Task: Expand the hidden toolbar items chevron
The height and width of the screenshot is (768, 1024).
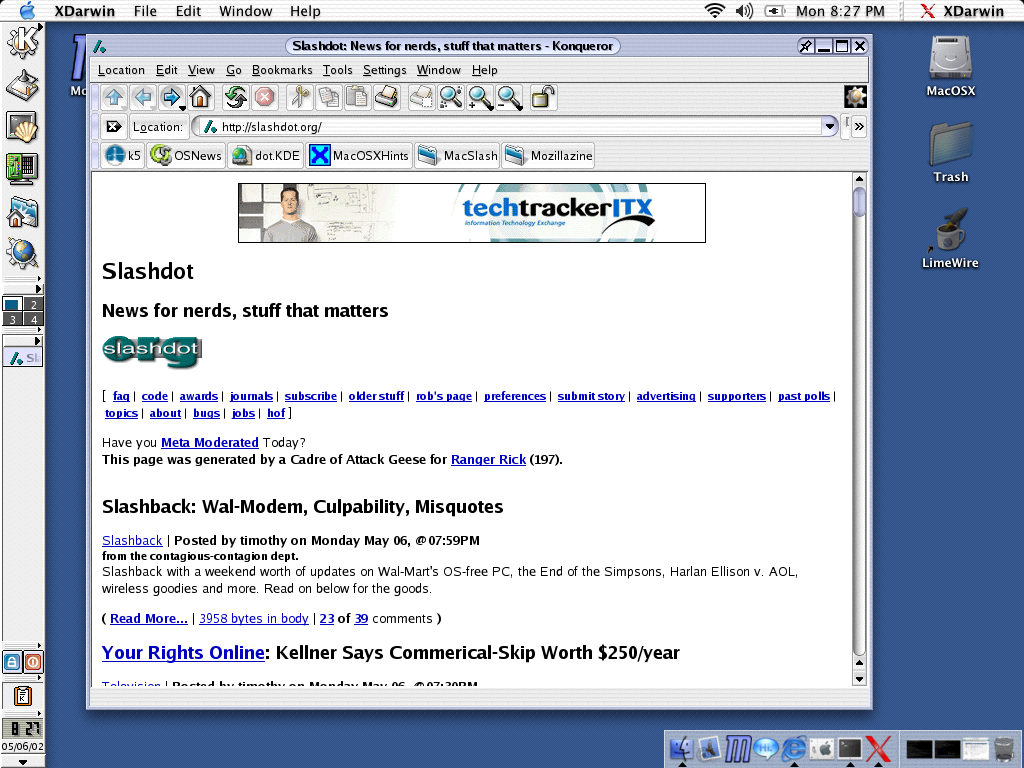Action: [859, 127]
